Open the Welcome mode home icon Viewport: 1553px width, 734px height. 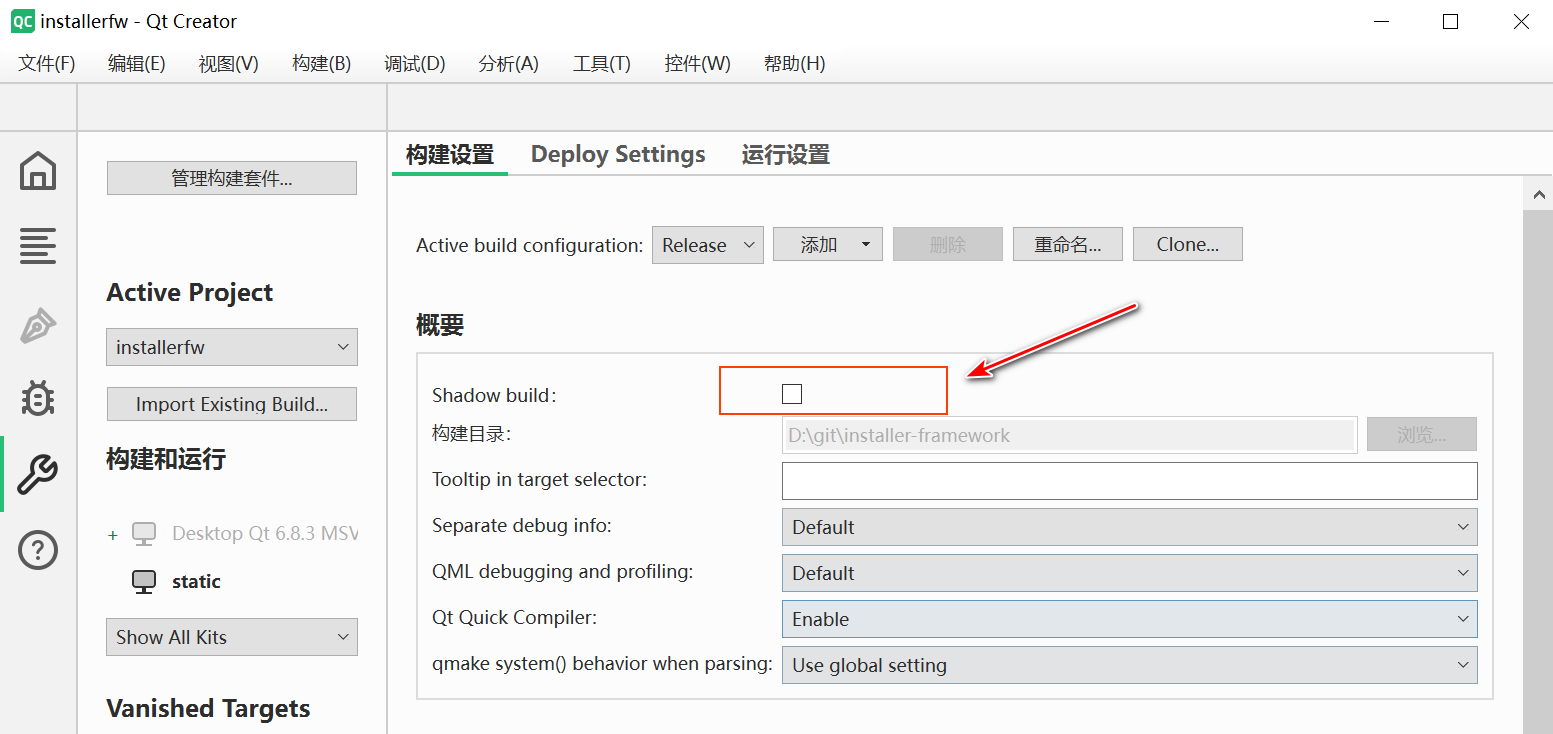[x=38, y=171]
